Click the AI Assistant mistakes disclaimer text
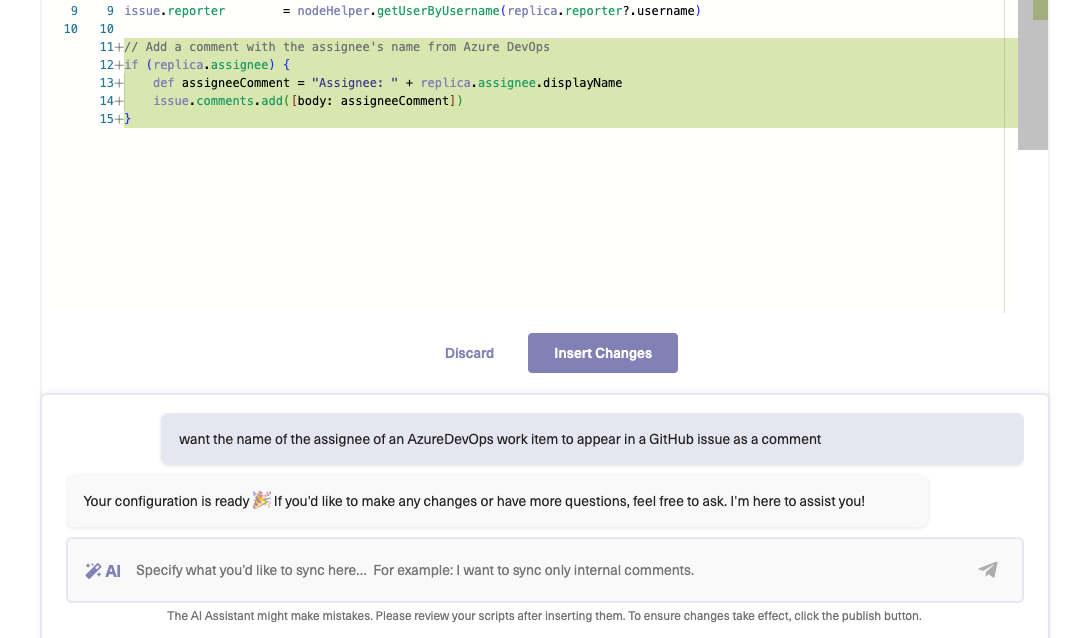Screen dimensions: 1088x638 [x=544, y=616]
